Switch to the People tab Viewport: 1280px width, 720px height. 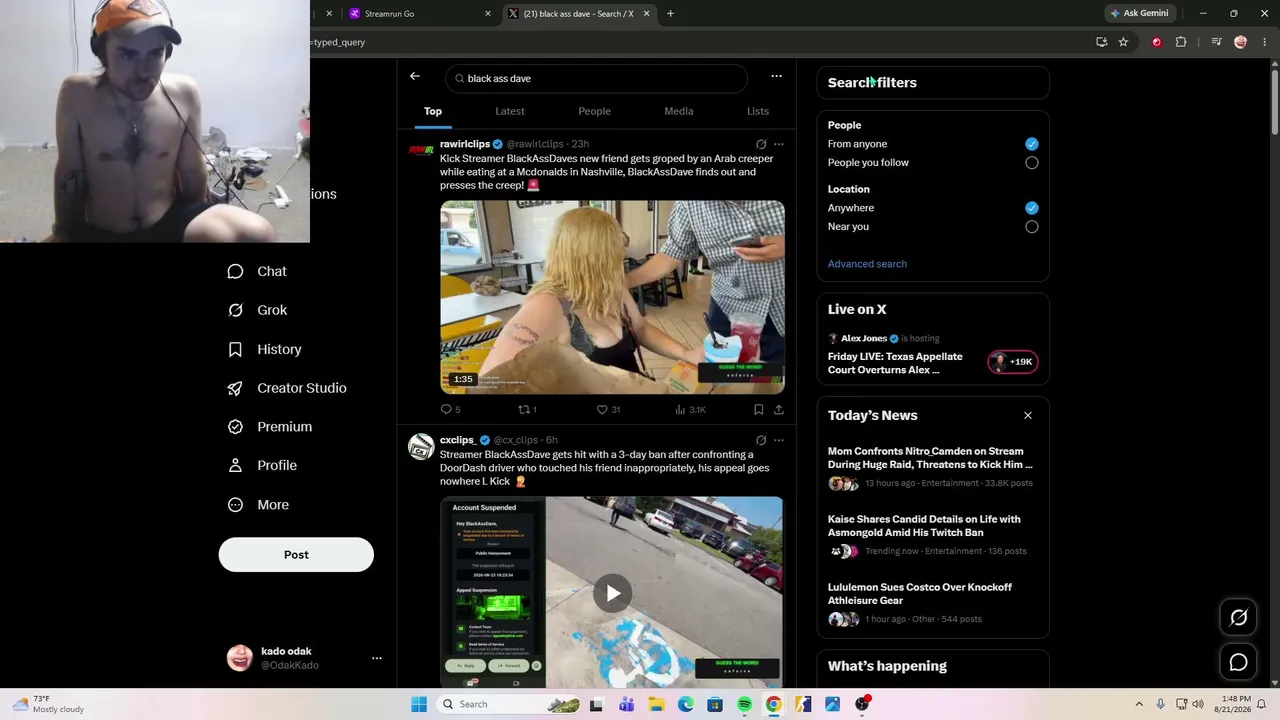594,111
